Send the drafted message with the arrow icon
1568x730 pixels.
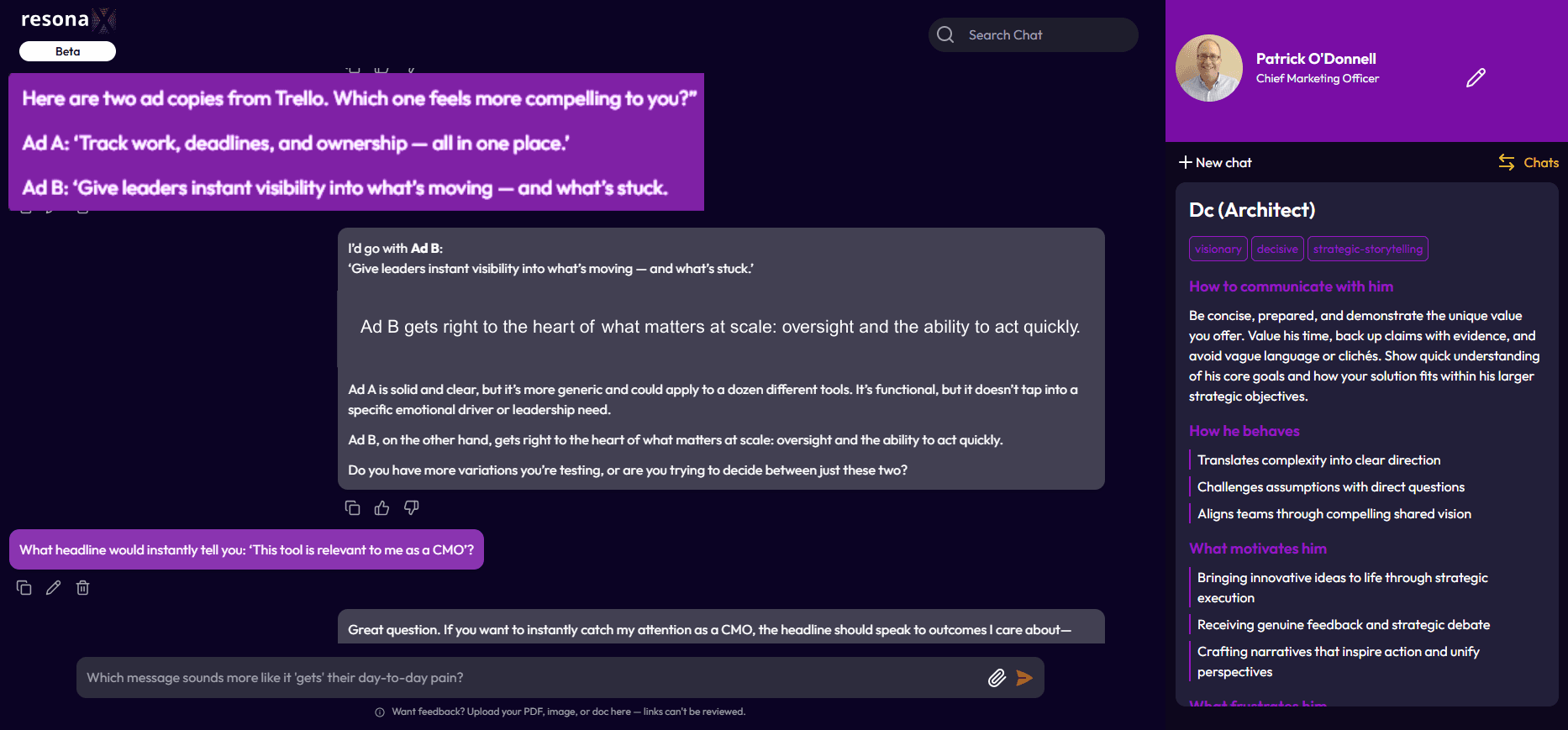[1025, 677]
